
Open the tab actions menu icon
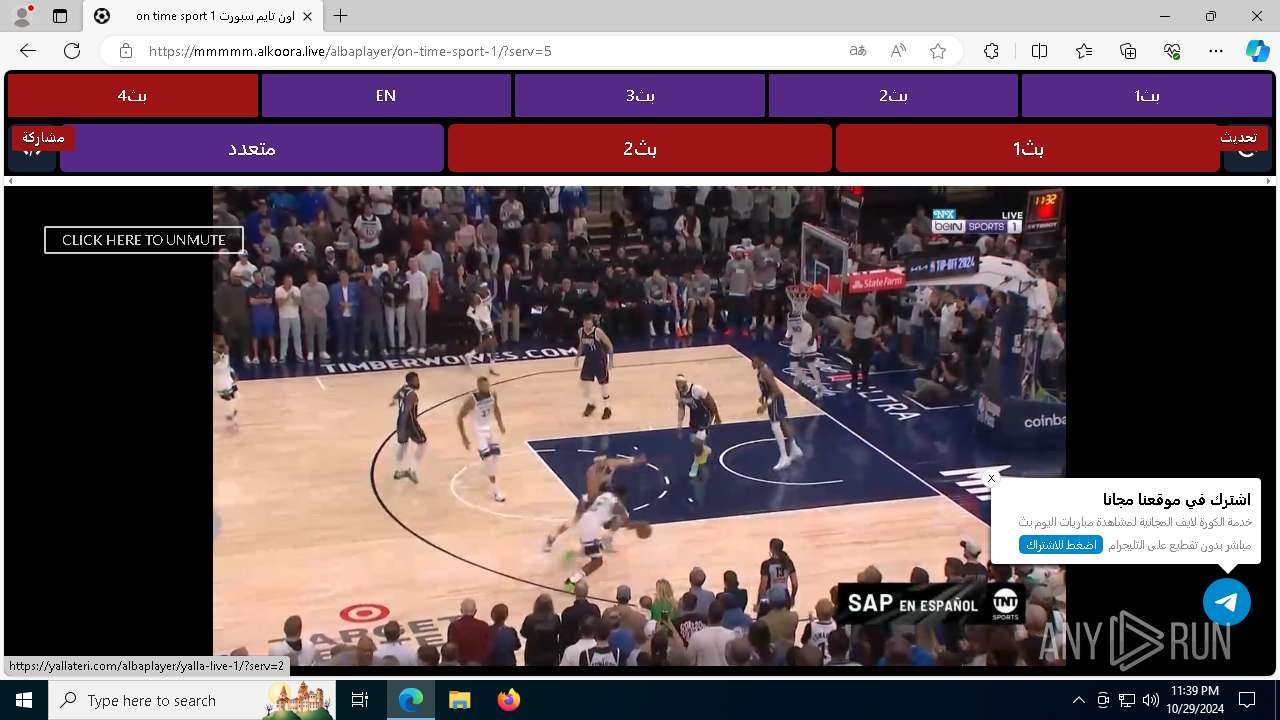(60, 16)
